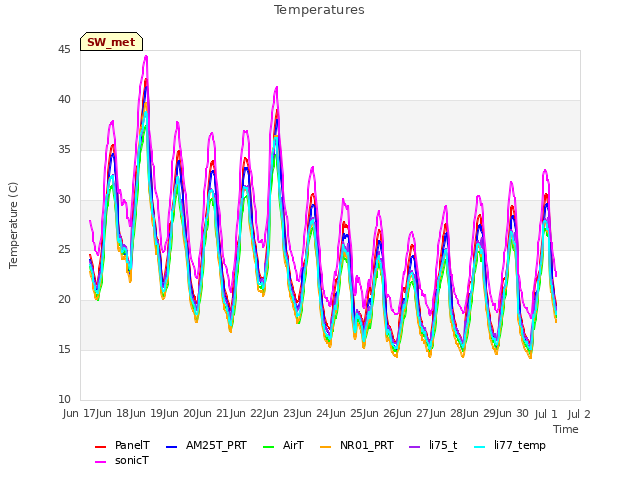Click the Time x-axis label

coord(566,429)
